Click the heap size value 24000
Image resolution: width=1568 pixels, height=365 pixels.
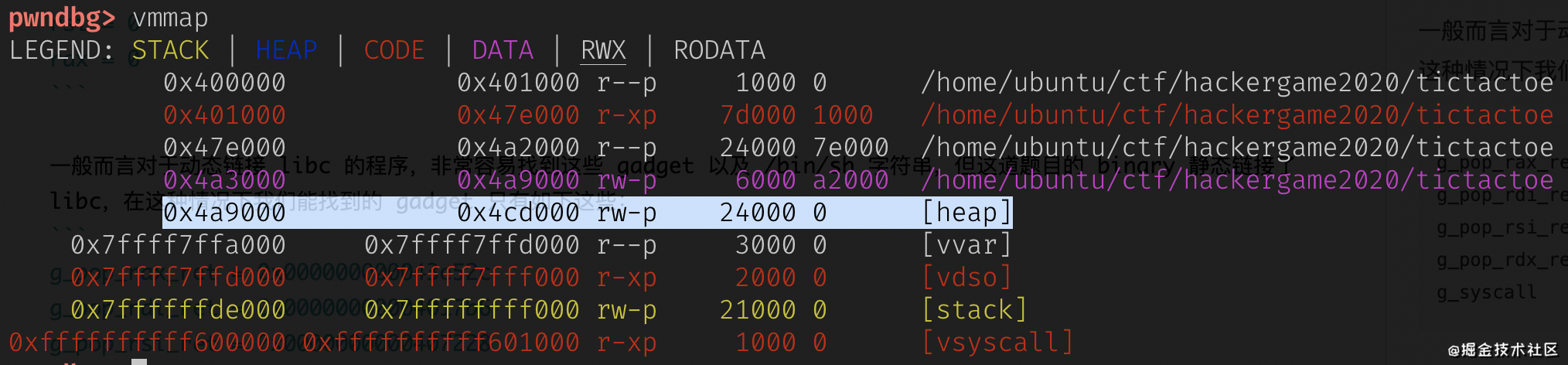pyautogui.click(x=758, y=213)
